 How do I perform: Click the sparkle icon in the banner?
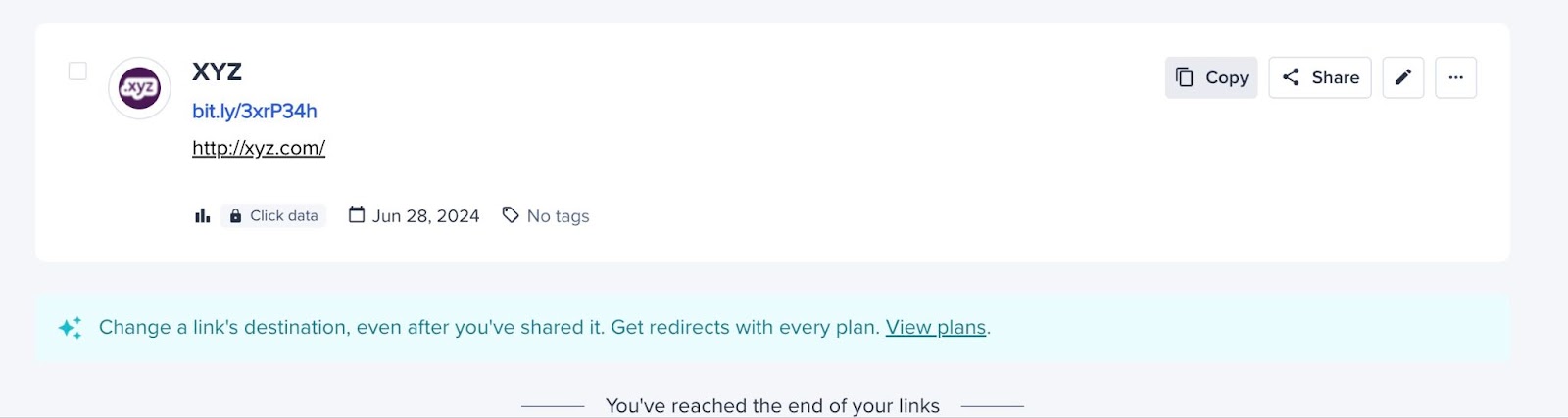(x=71, y=328)
